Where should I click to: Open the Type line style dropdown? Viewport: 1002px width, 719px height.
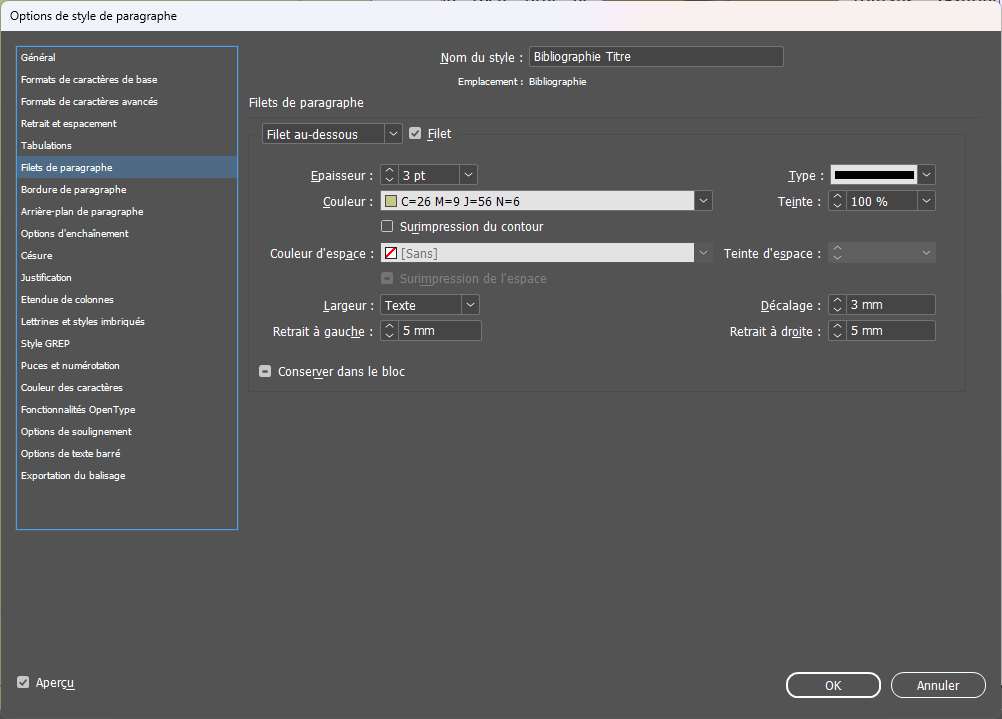(x=926, y=175)
